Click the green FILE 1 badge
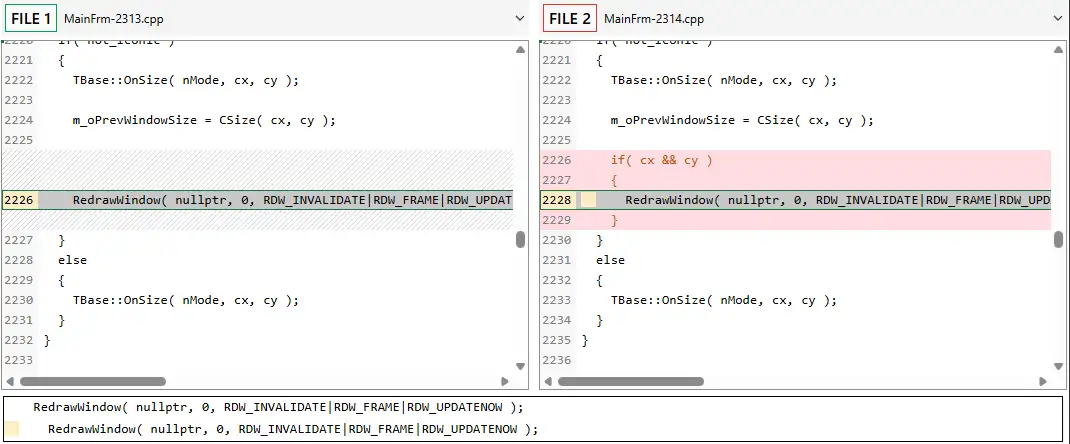 click(29, 19)
